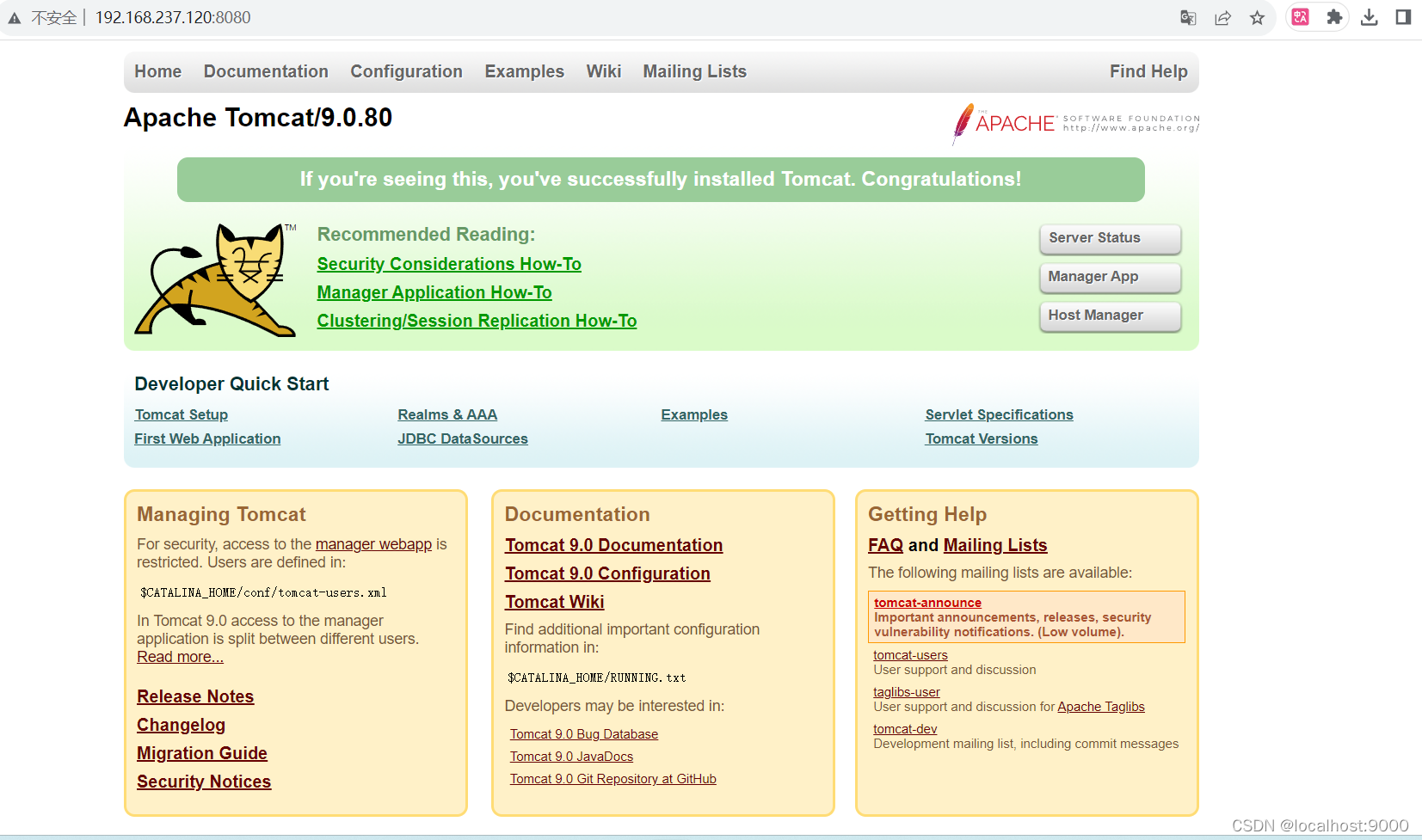
Task: Click the $CATALINA_HOME/RUNNING.txt path text
Action: 596,678
